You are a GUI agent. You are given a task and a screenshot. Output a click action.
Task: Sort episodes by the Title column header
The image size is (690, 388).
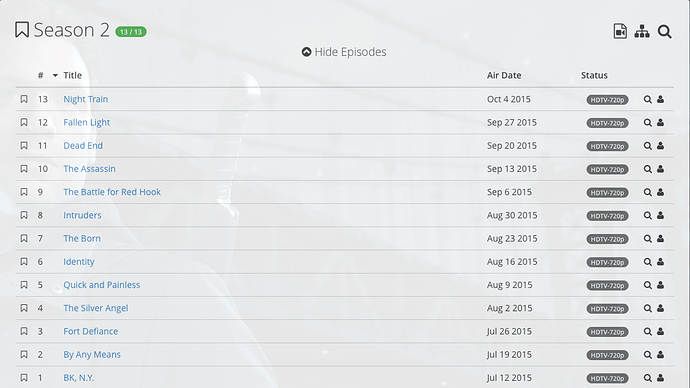pos(72,75)
